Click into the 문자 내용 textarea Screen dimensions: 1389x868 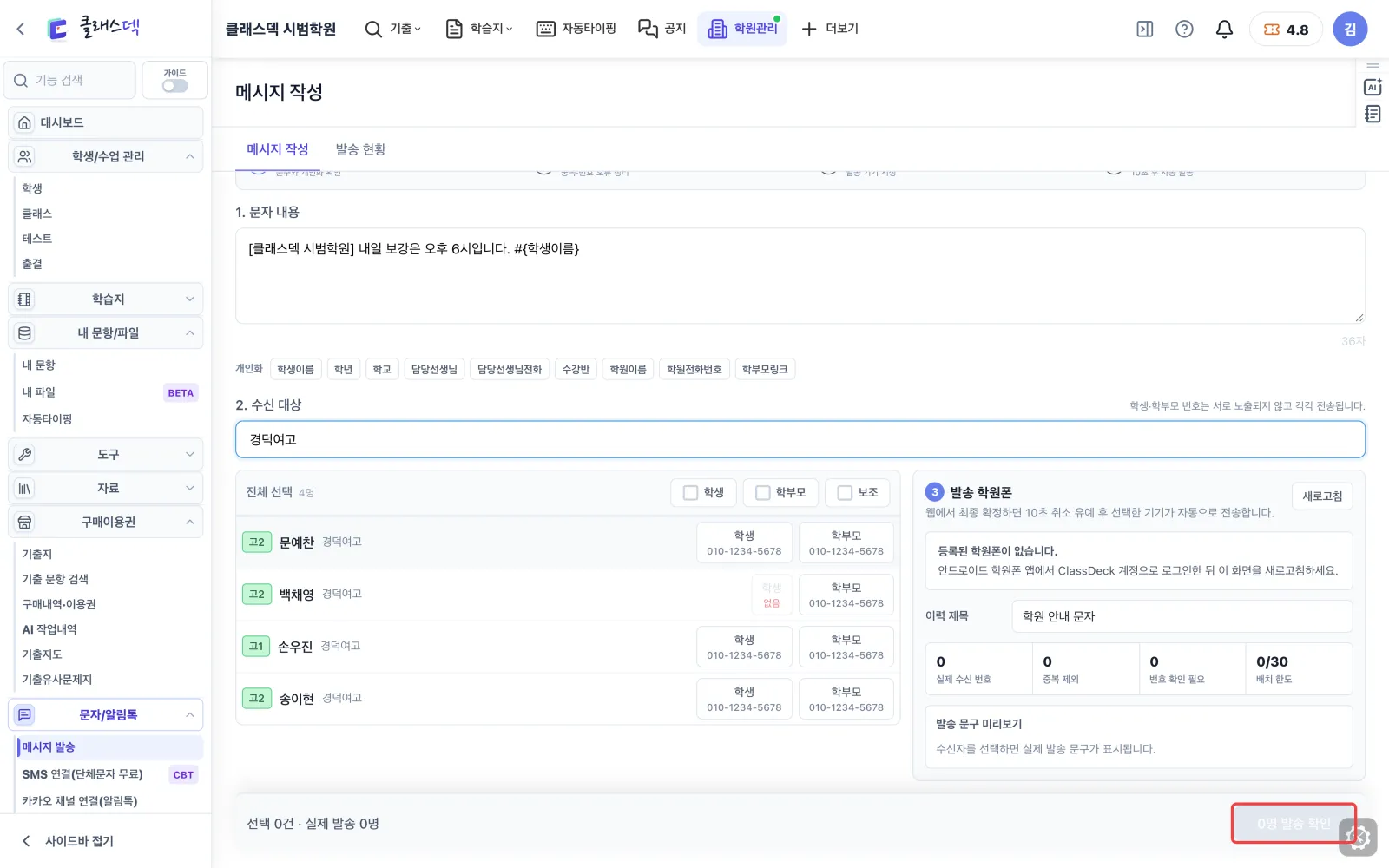pyautogui.click(x=800, y=276)
